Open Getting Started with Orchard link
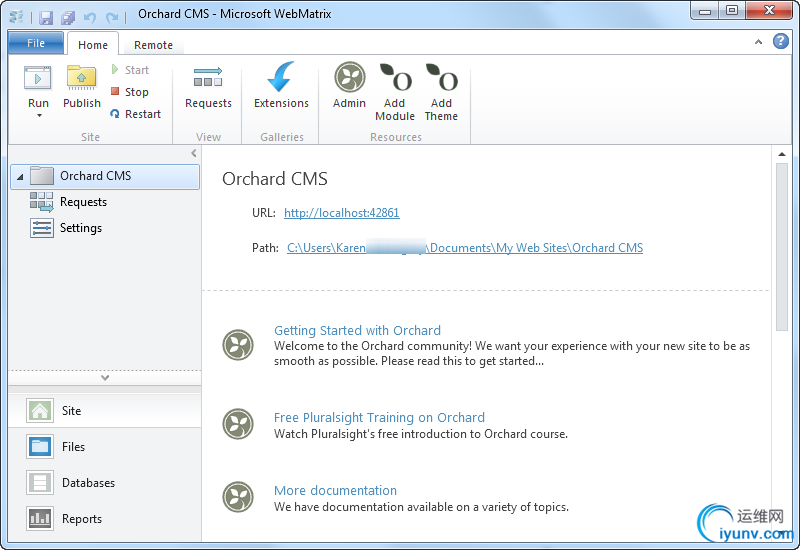Screen dimensions: 800x550 (357, 331)
